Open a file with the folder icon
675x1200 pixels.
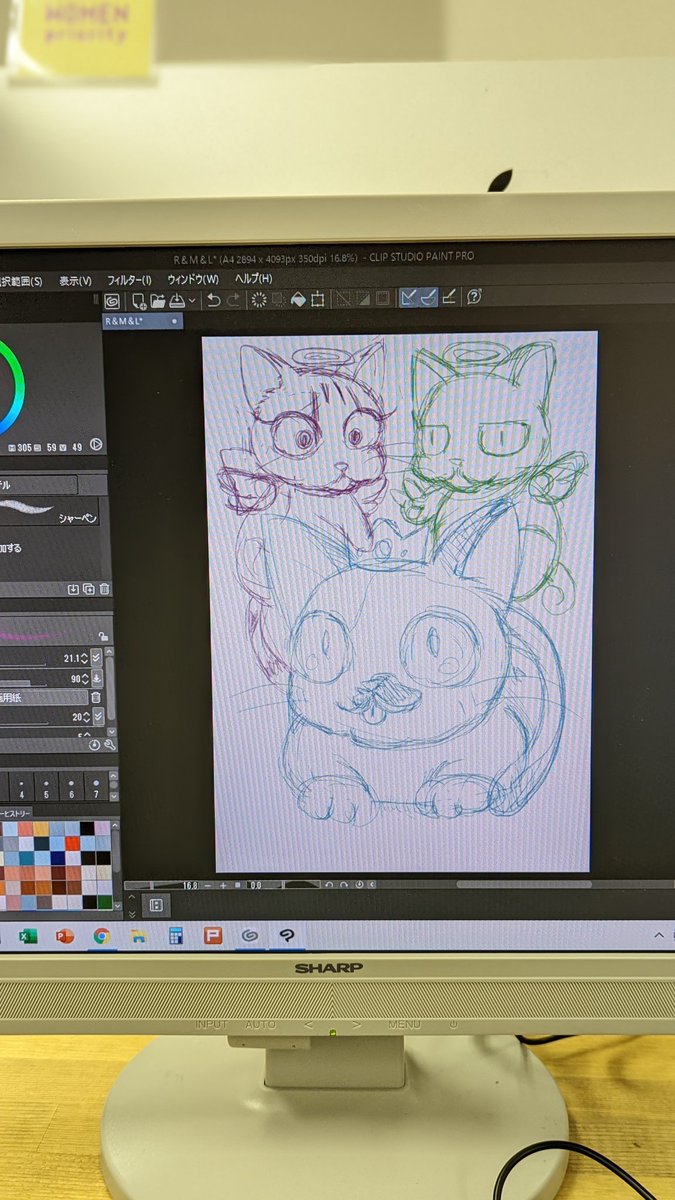[157, 300]
